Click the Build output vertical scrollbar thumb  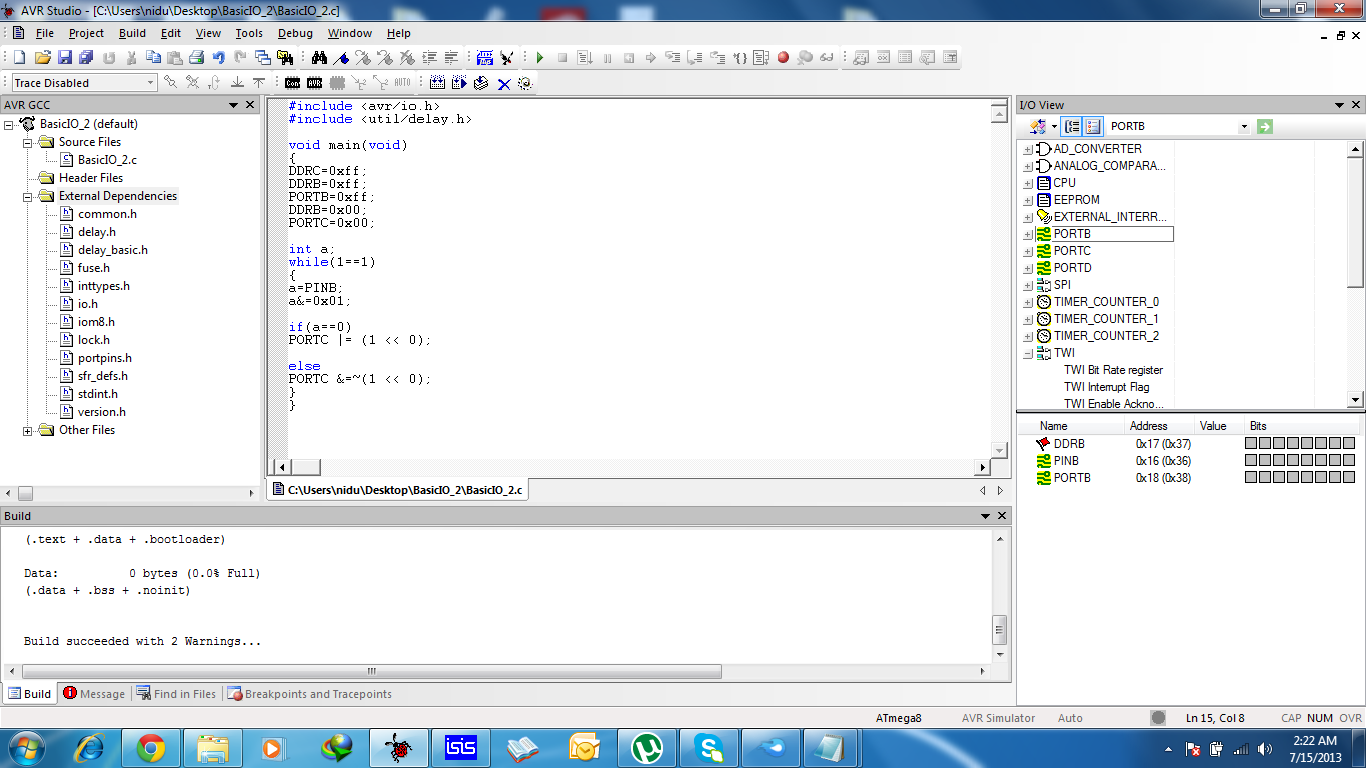click(998, 629)
